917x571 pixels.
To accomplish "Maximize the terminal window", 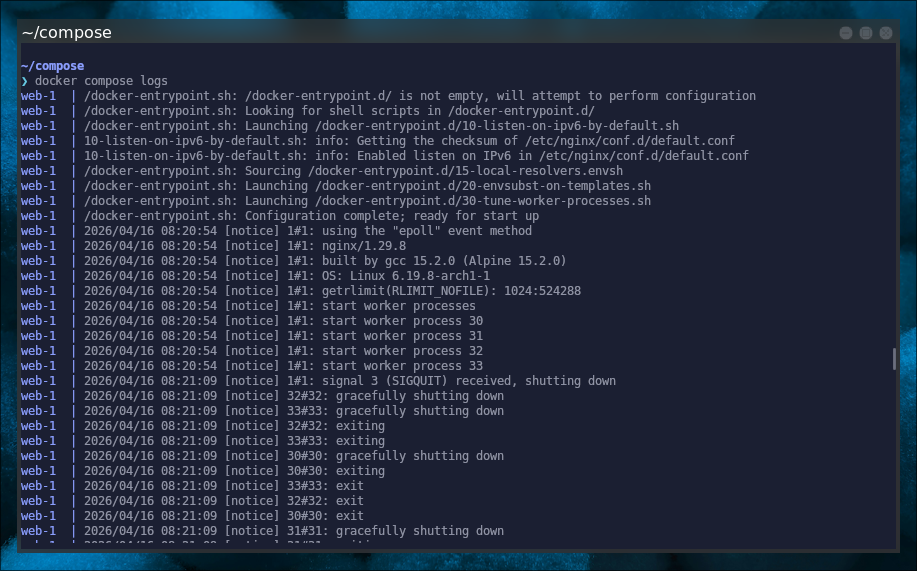I will point(866,33).
